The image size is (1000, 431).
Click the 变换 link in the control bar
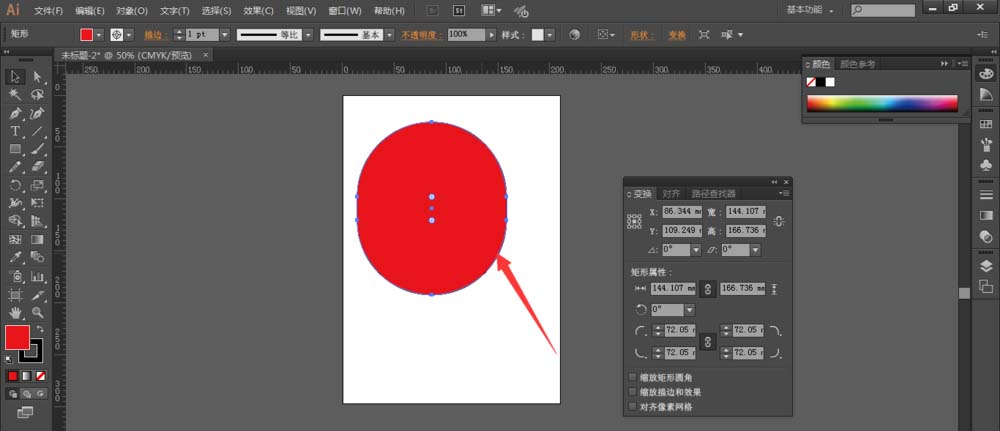click(x=677, y=34)
